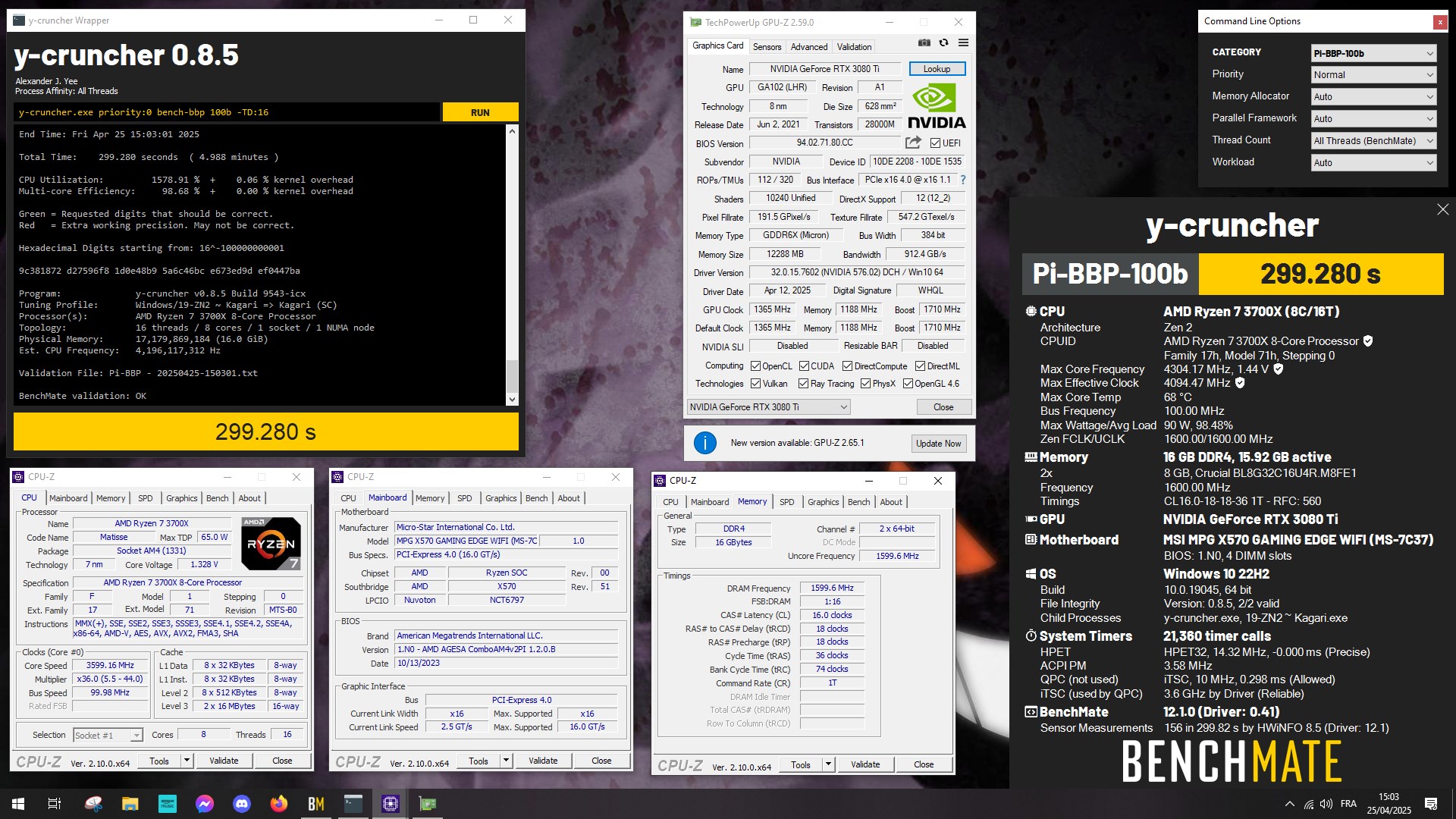Image resolution: width=1456 pixels, height=819 pixels.
Task: Click the GPU-Z refresh icon
Action: [x=943, y=43]
